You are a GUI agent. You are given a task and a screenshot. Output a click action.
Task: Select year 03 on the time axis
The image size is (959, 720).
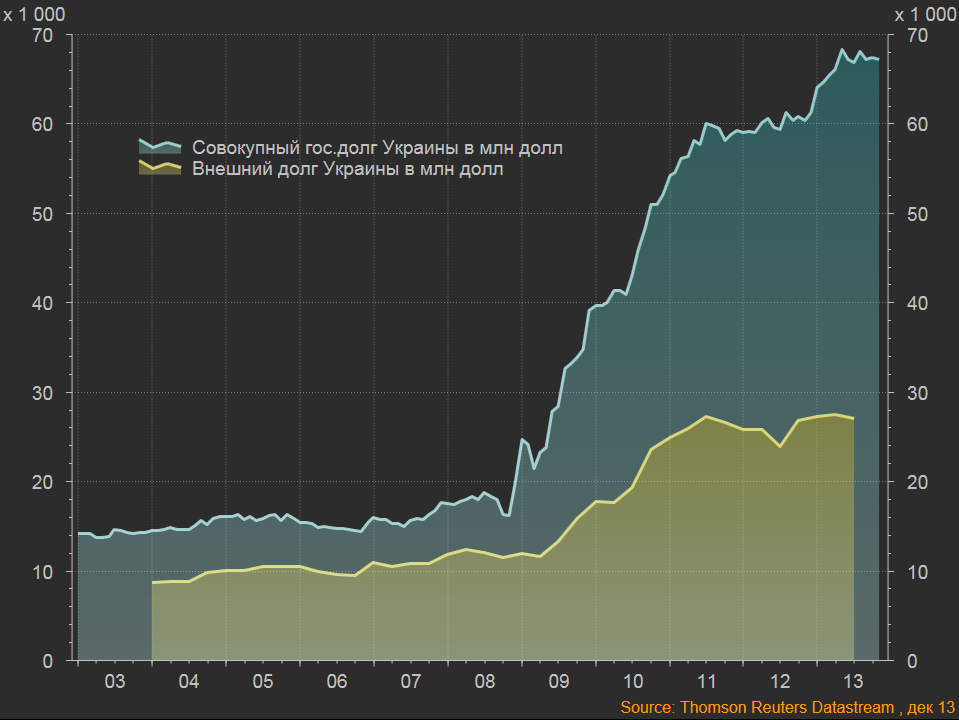click(114, 682)
